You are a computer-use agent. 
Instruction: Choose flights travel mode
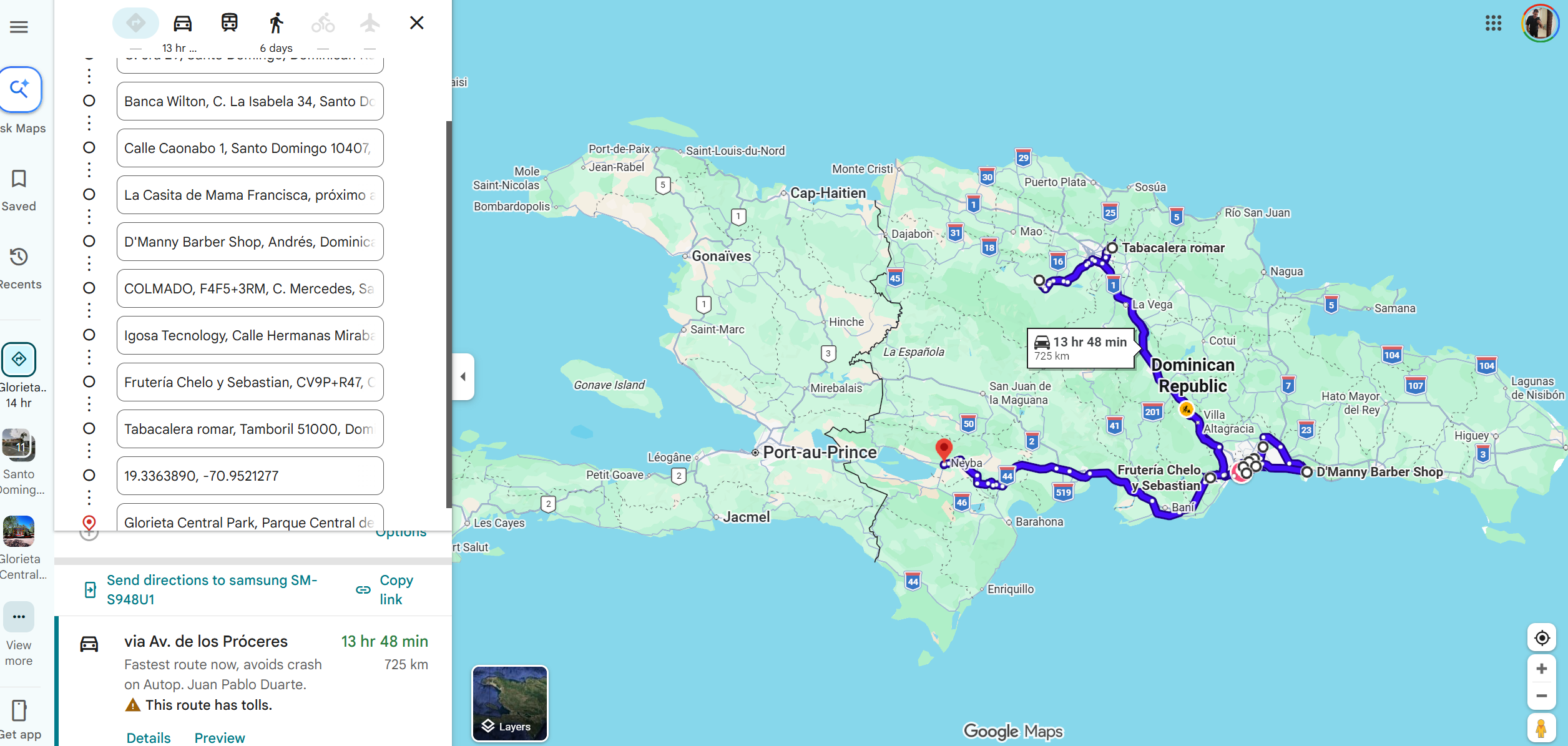[x=370, y=23]
